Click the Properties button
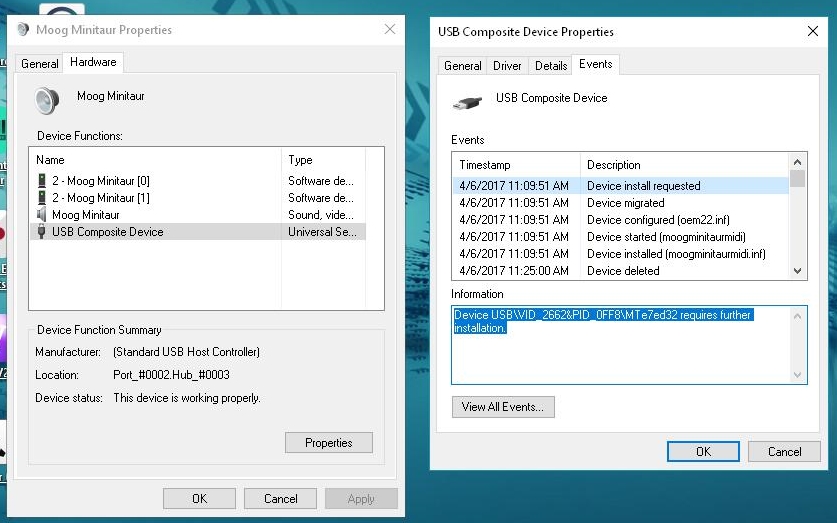Image resolution: width=837 pixels, height=523 pixels. point(329,443)
